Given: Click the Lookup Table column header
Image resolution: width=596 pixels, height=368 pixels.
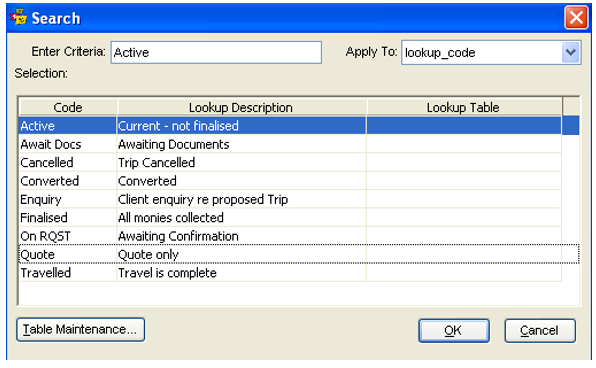Looking at the screenshot, I should (463, 107).
